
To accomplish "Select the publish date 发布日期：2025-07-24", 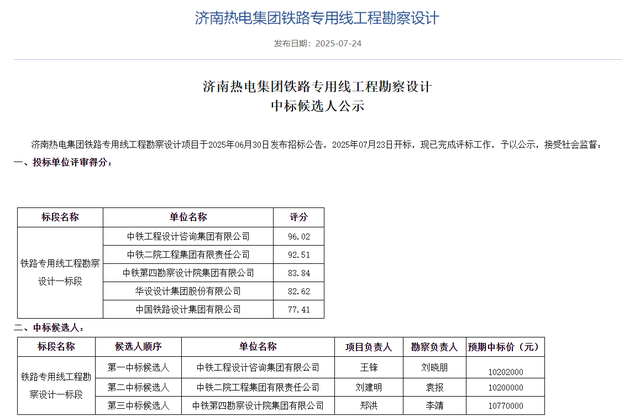I will [x=318, y=44].
